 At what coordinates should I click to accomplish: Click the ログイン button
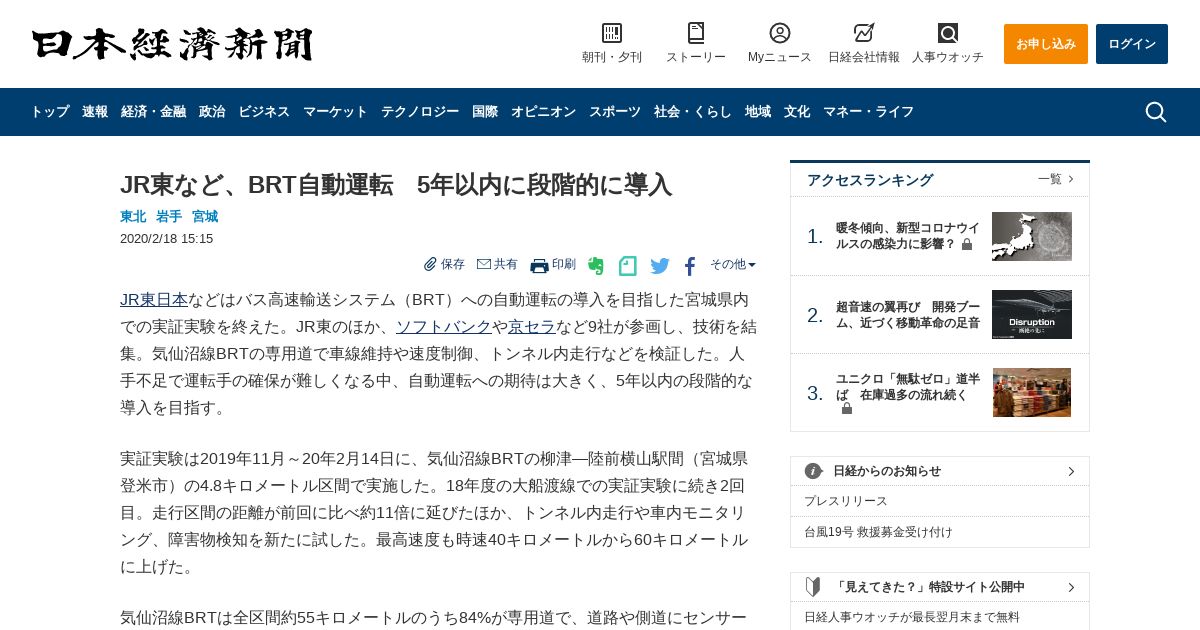tap(1132, 44)
